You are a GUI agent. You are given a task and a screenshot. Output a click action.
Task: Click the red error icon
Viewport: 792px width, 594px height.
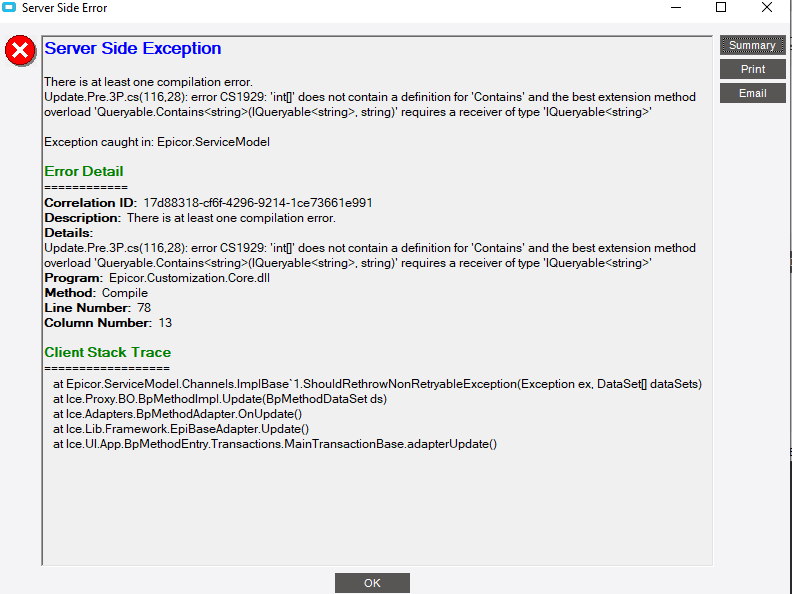point(20,51)
